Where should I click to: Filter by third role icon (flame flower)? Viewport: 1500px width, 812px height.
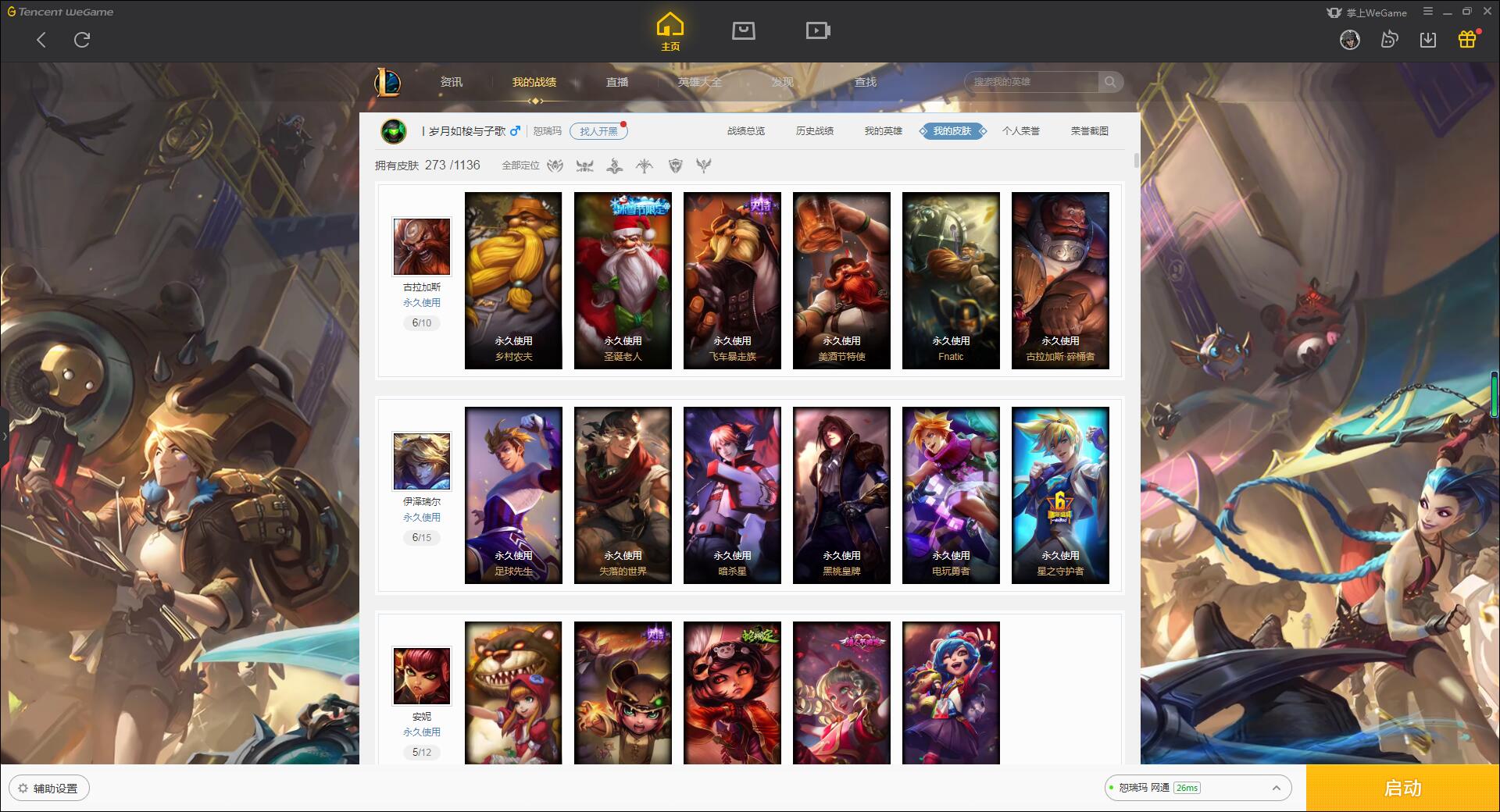click(615, 166)
